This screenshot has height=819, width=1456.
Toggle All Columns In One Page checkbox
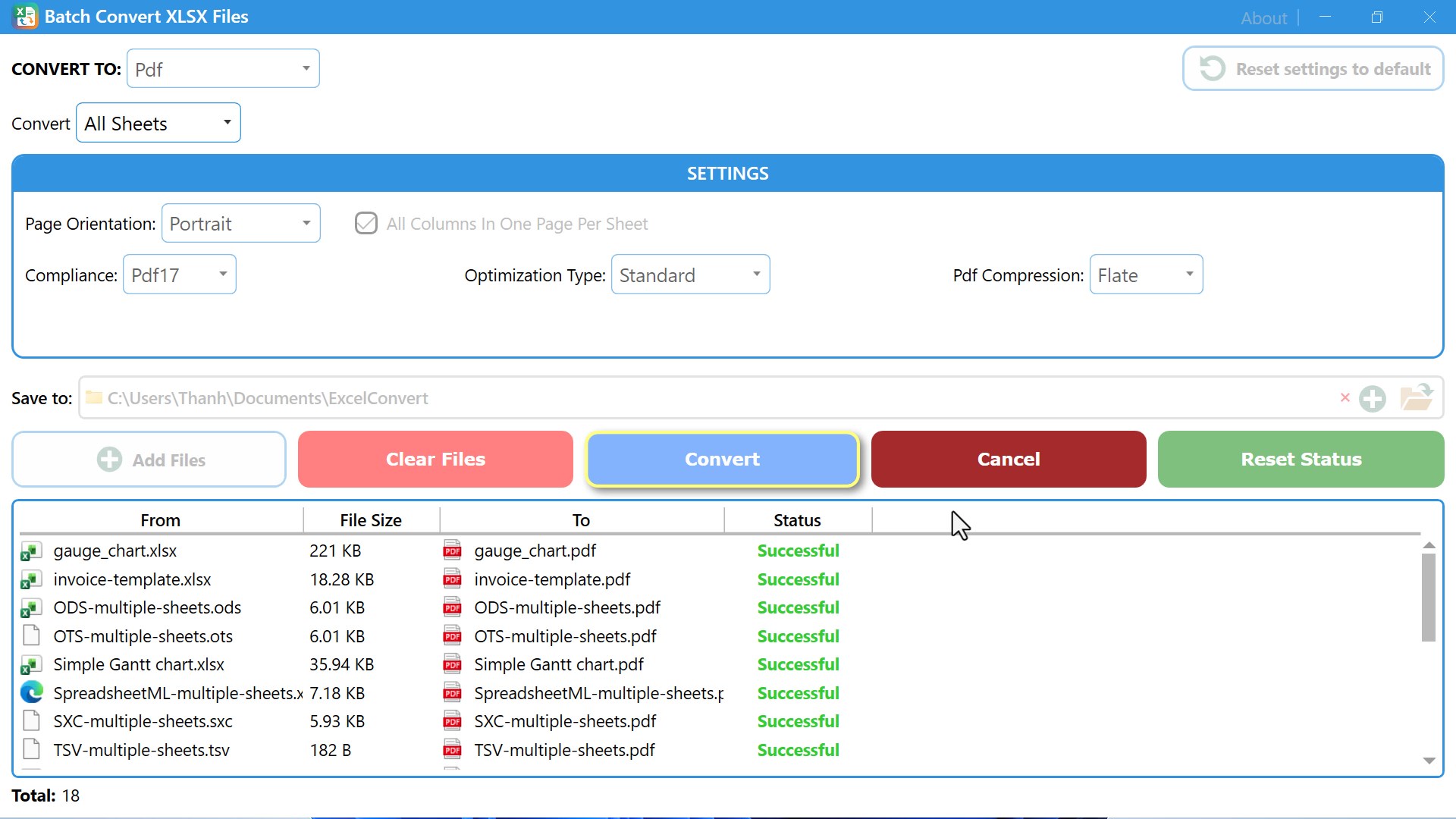point(366,223)
